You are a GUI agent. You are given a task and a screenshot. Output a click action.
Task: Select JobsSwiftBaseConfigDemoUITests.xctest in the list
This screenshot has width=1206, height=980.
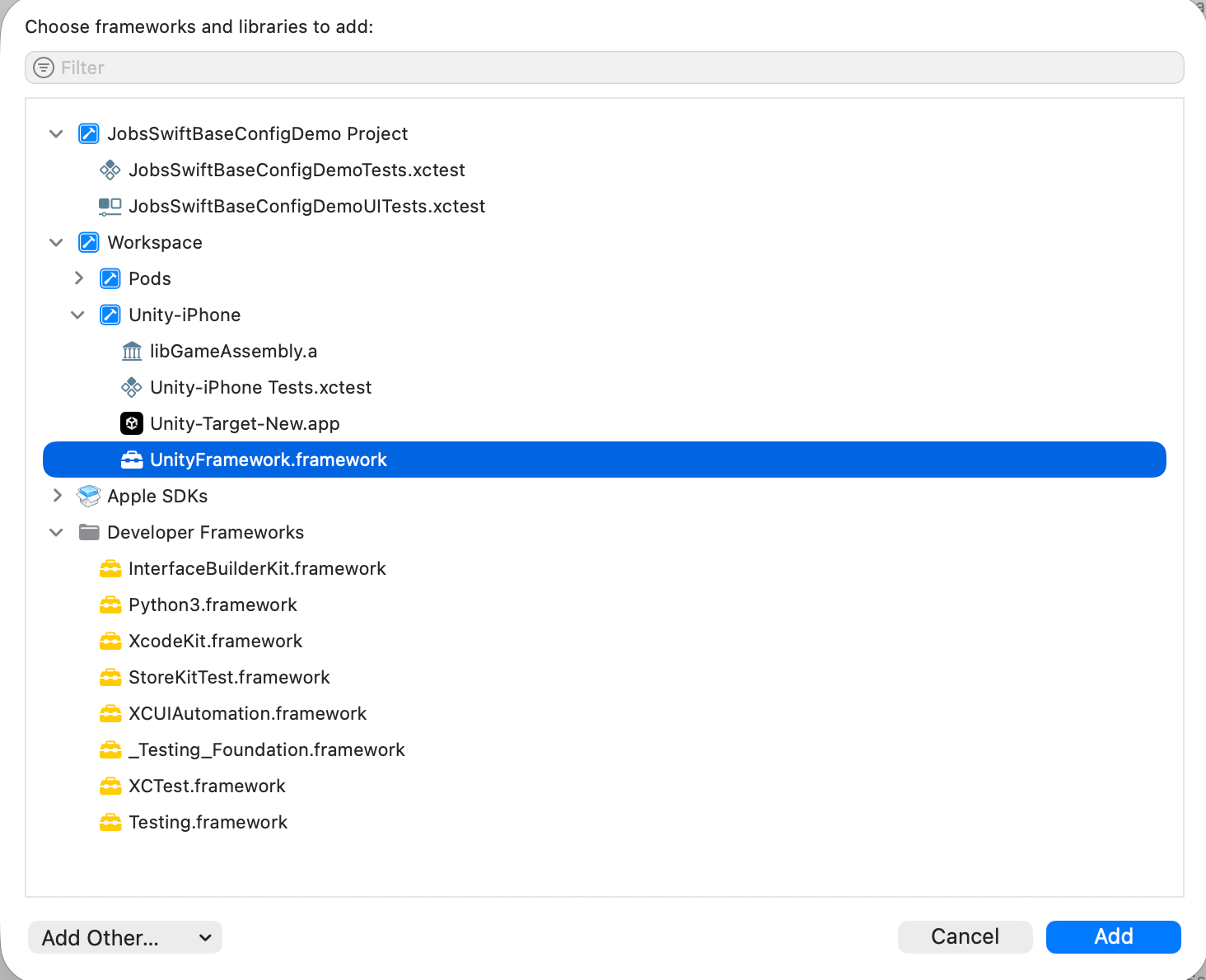click(605, 206)
